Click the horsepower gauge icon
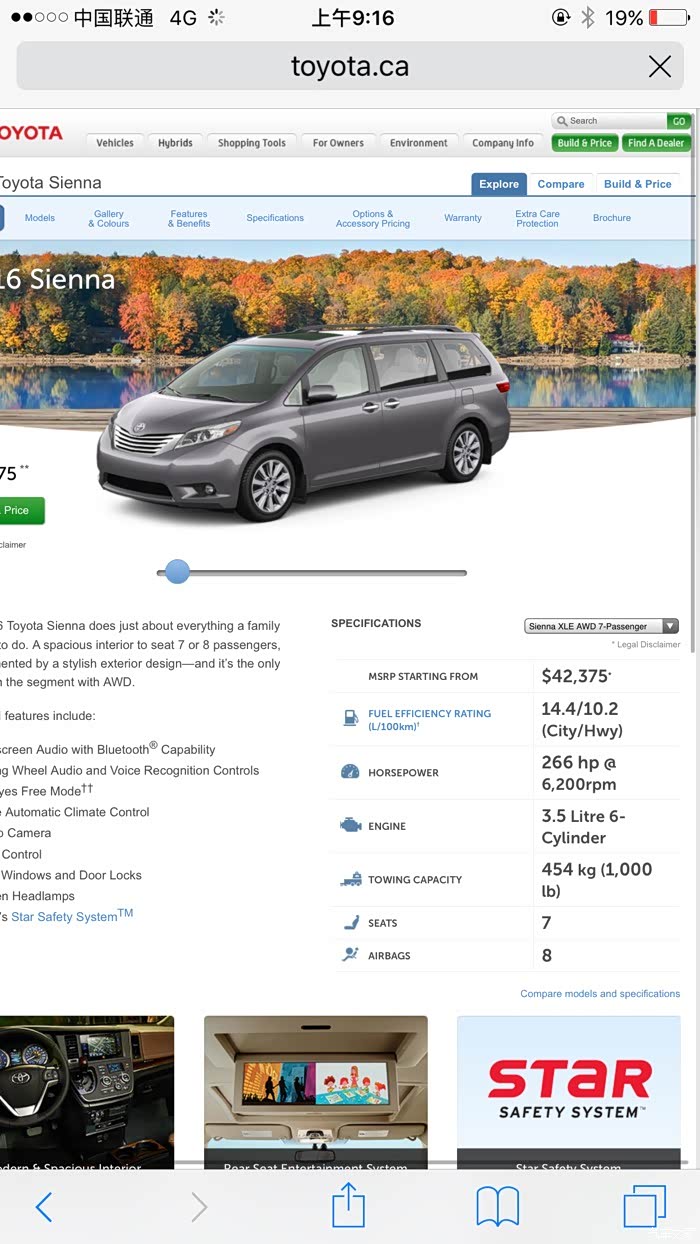 pos(350,772)
